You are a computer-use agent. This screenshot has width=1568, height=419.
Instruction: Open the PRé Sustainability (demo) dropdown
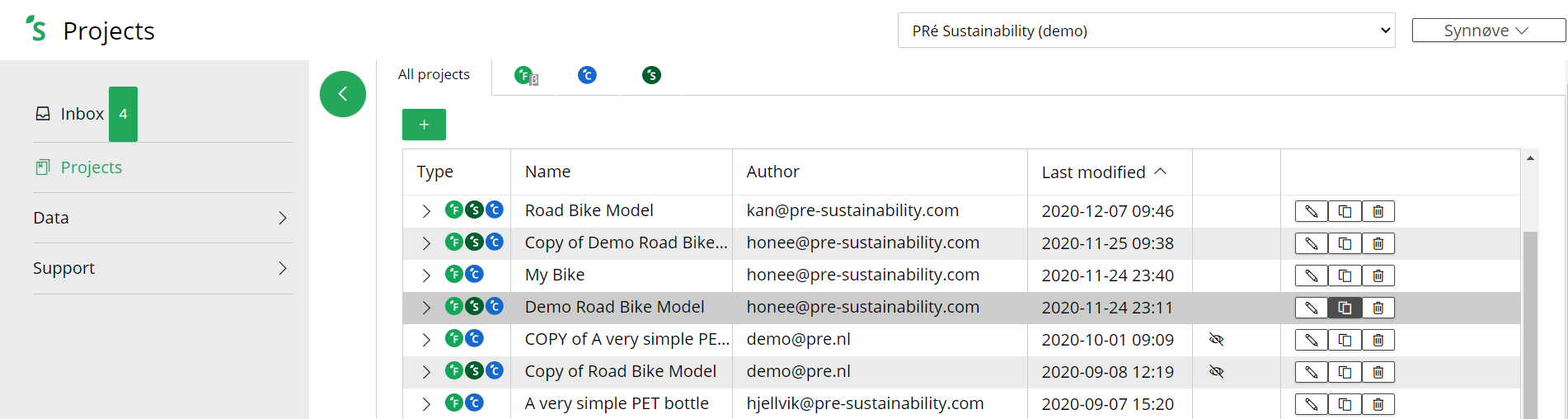tap(1146, 31)
